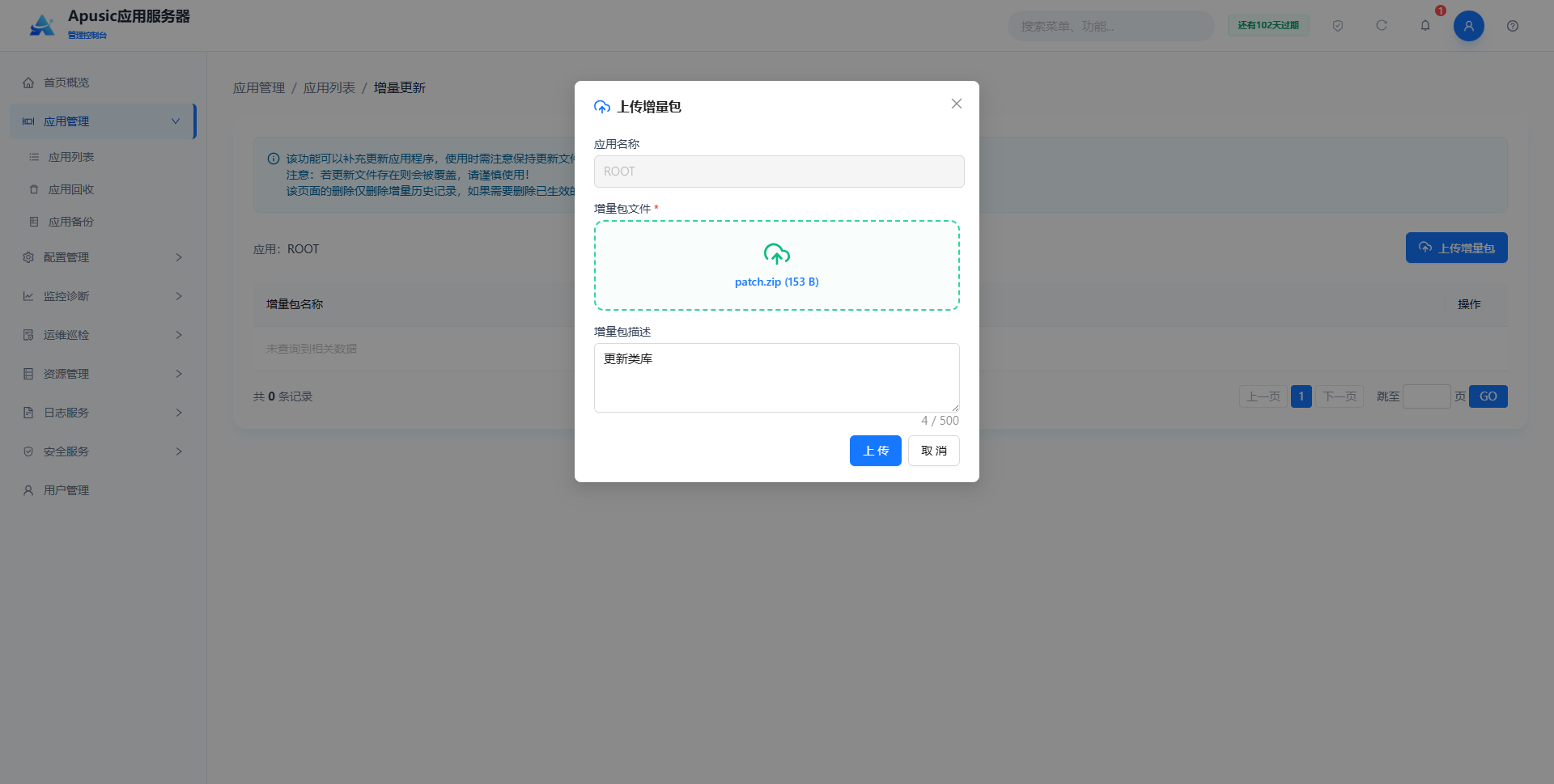Open the notification bell icon
This screenshot has height=784, width=1554.
pos(1425,26)
